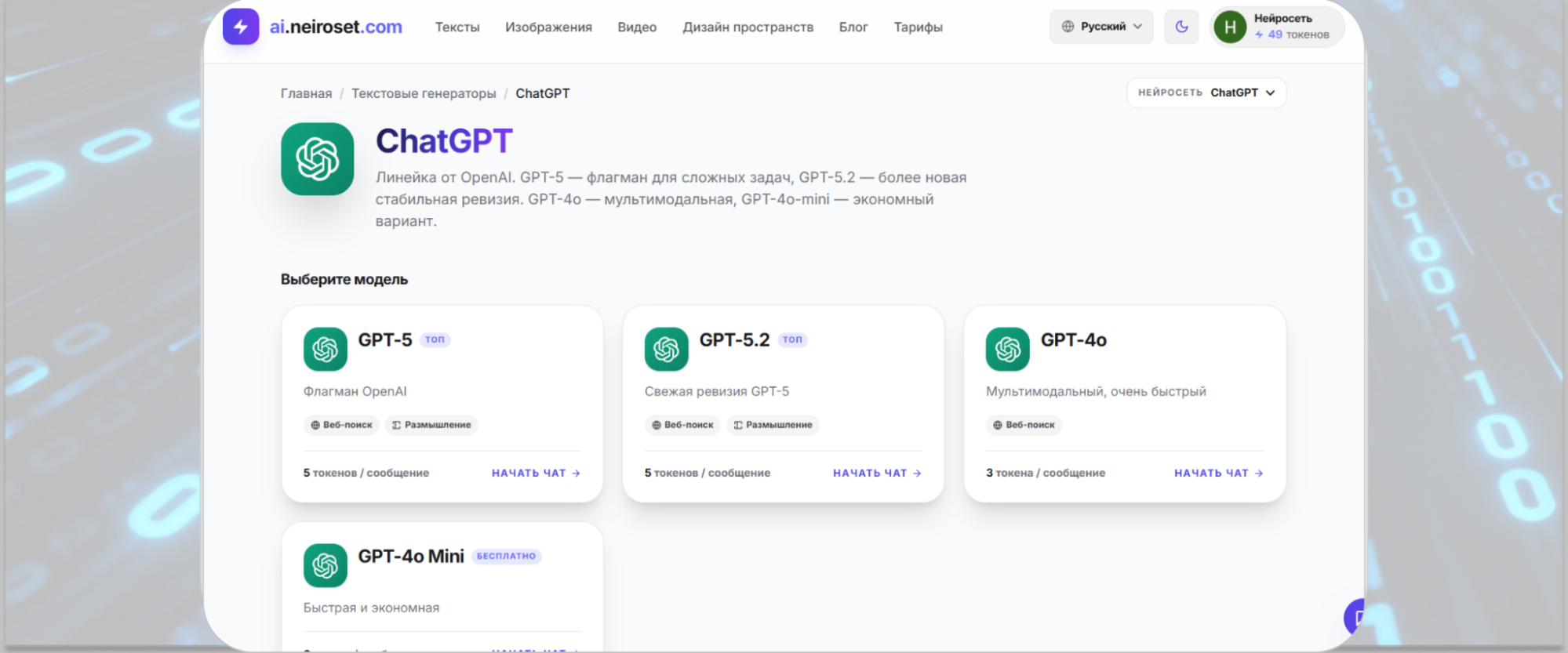Click the GPT-4o model title
Screen dimensions: 1568x653
click(1074, 339)
